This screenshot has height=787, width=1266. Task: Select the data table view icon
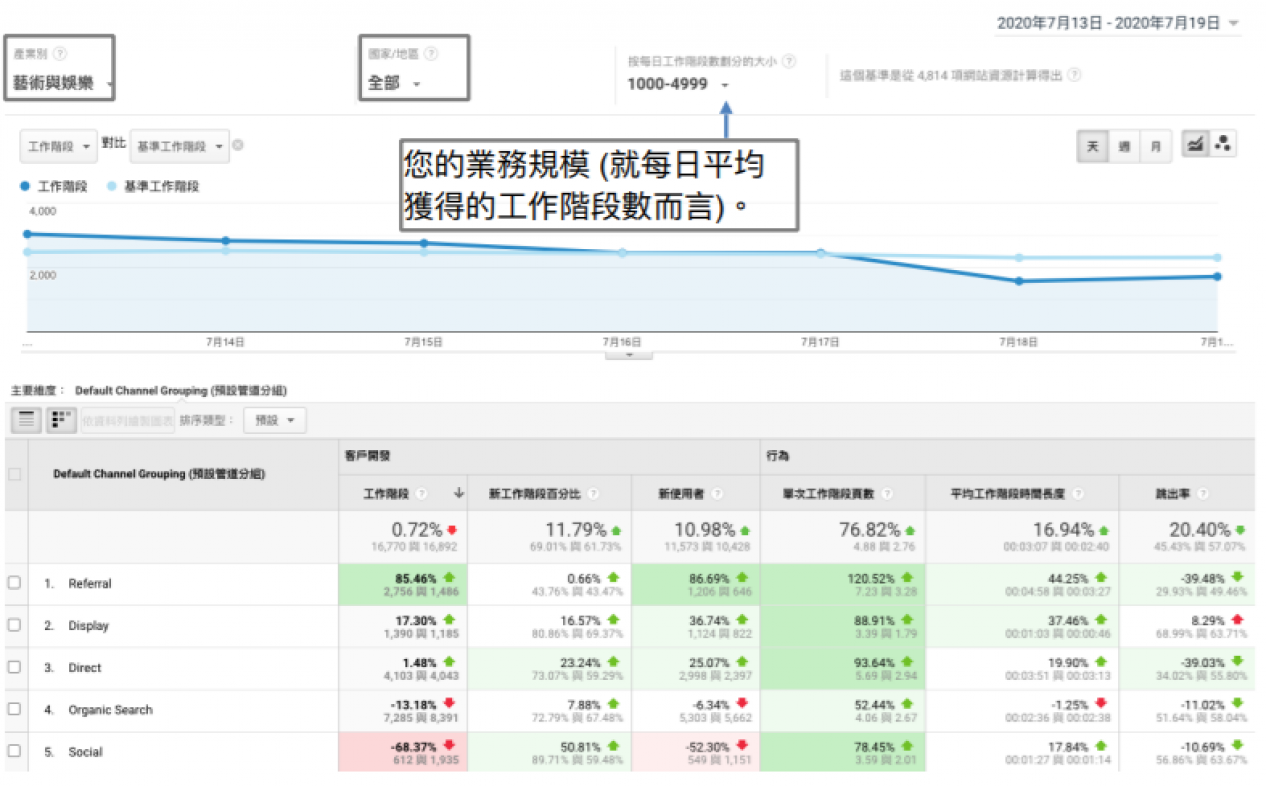[x=27, y=420]
